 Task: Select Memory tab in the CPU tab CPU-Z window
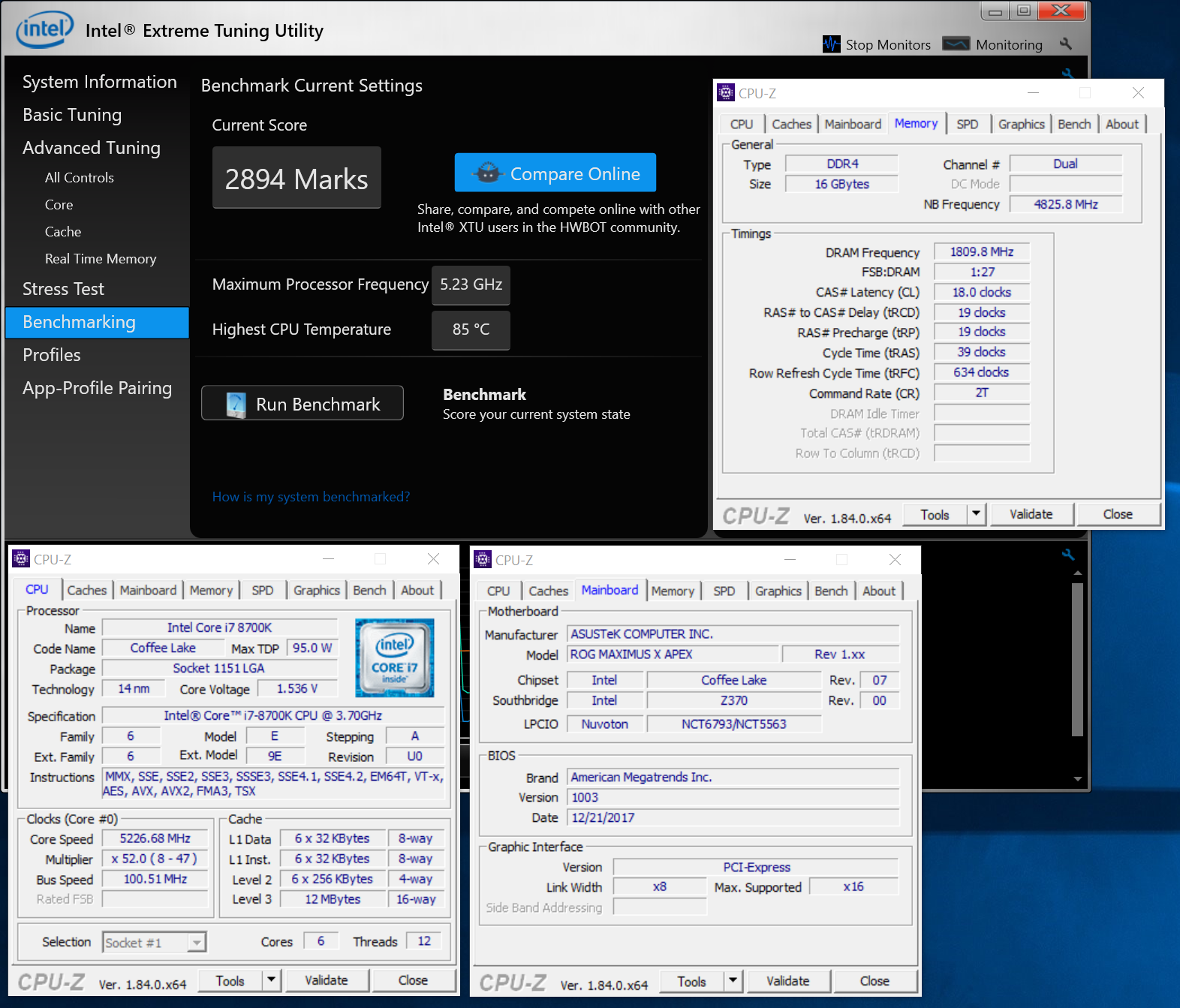(x=211, y=590)
